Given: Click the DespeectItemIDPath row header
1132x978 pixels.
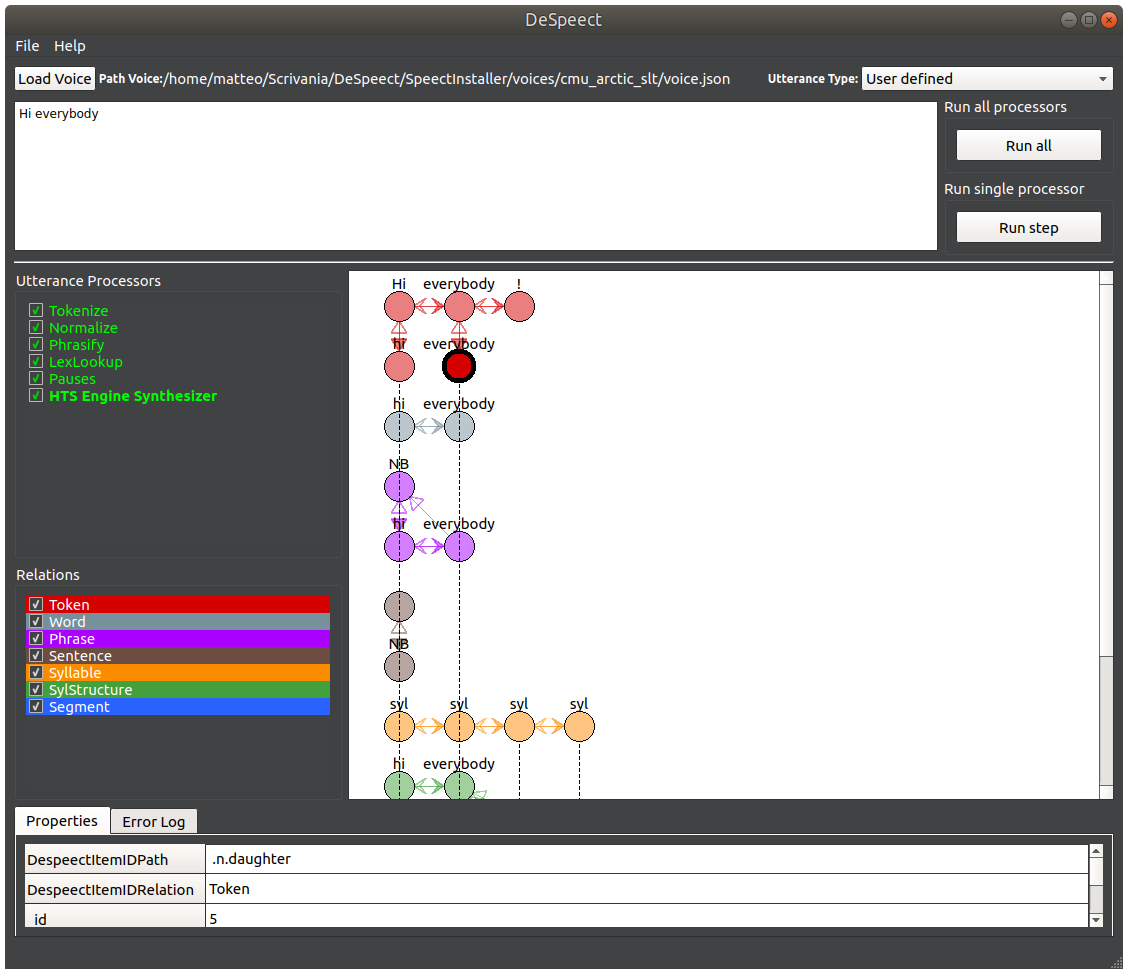Looking at the screenshot, I should [x=116, y=860].
